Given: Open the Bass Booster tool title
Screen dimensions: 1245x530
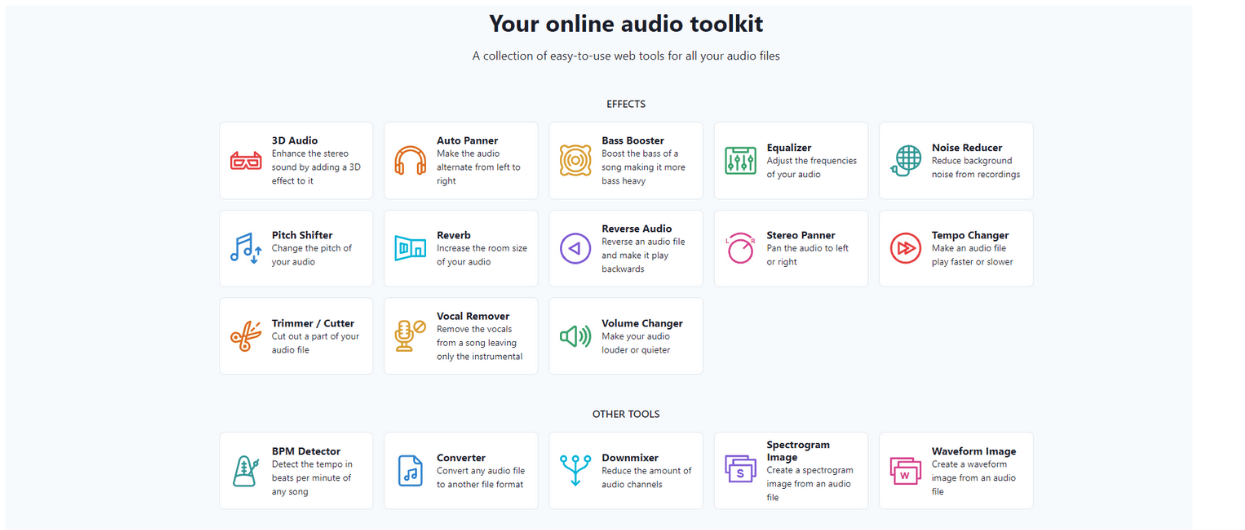Looking at the screenshot, I should [633, 141].
